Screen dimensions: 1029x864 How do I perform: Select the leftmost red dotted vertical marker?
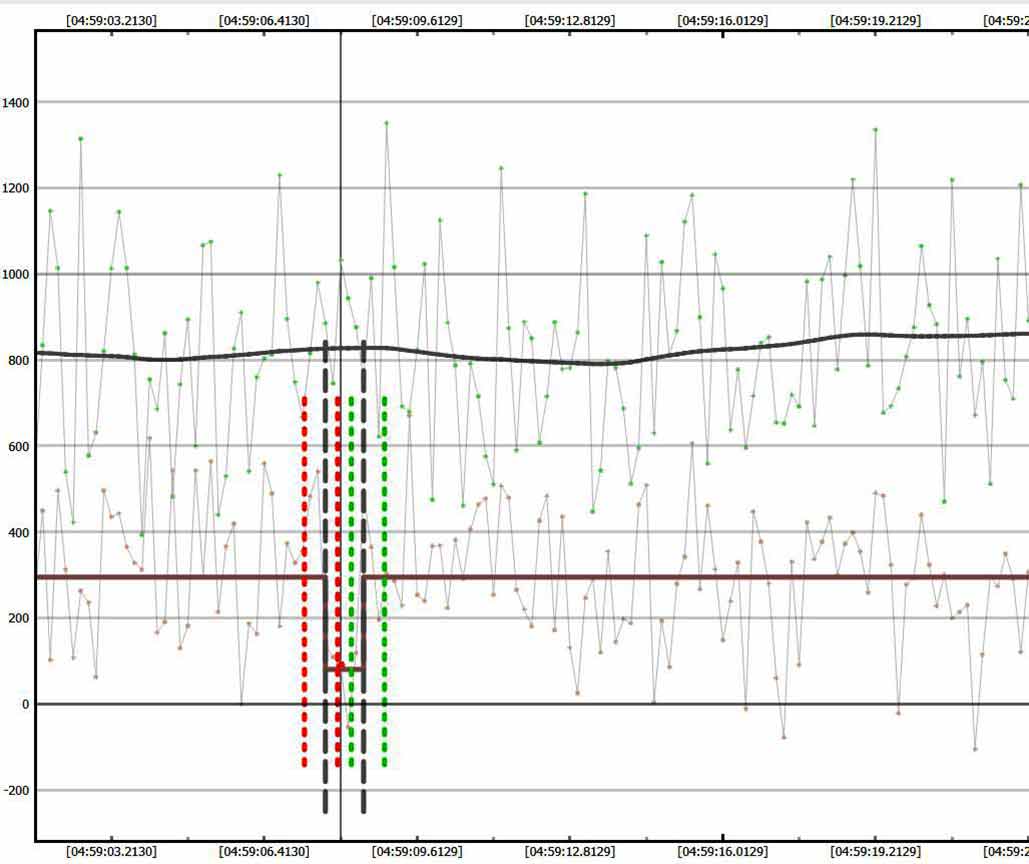304,580
